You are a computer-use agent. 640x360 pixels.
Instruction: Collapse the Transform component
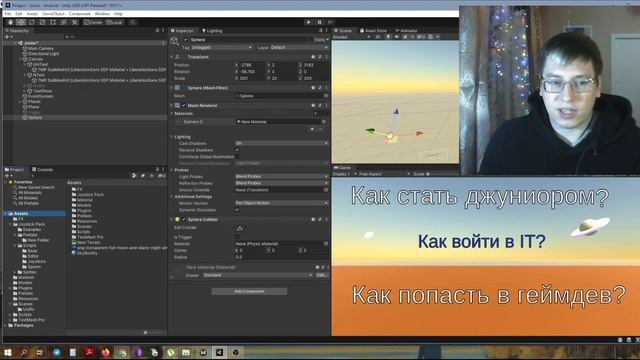point(172,57)
